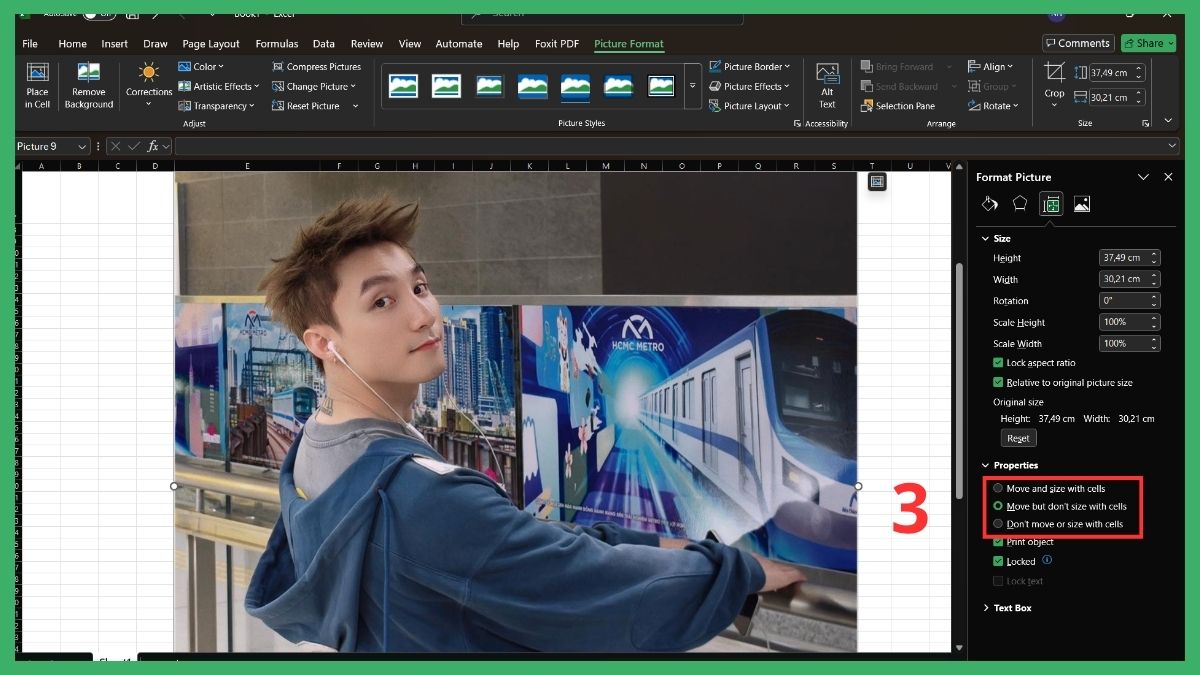Disable the Print object checkbox
Image resolution: width=1200 pixels, height=675 pixels.
click(997, 542)
